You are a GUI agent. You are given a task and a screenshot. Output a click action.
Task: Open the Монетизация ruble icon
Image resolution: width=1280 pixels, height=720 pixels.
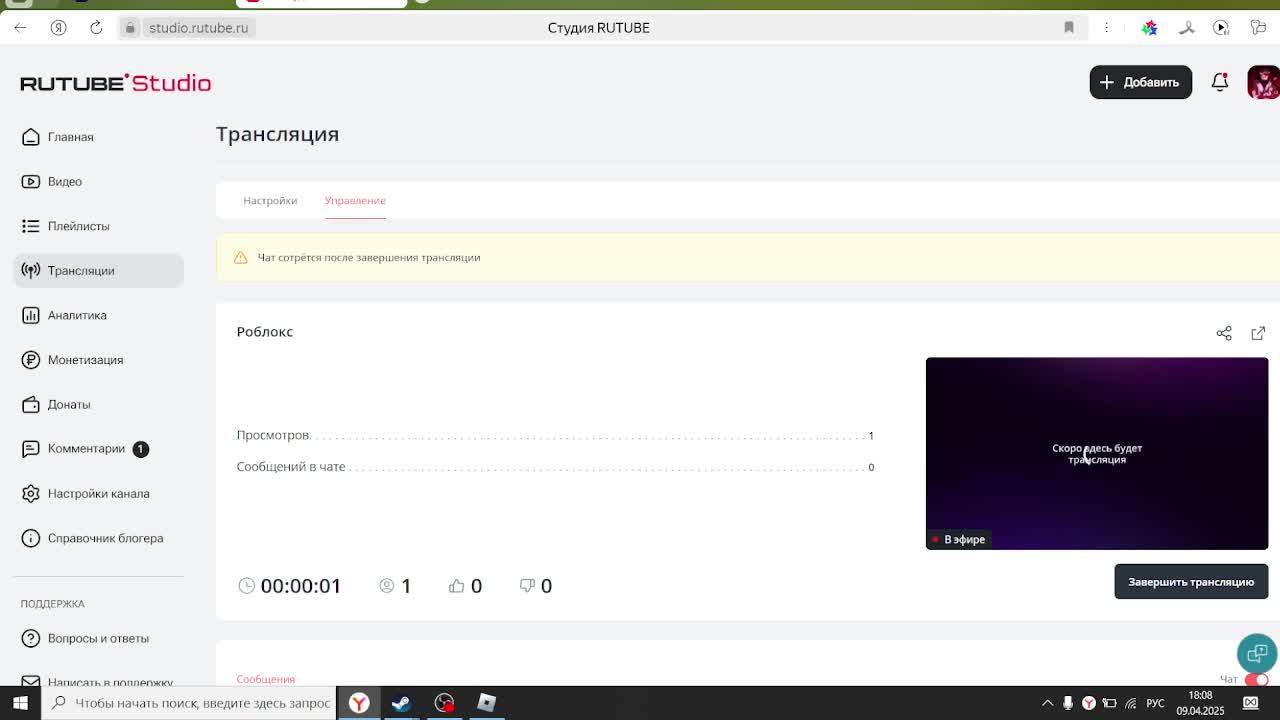click(x=31, y=360)
